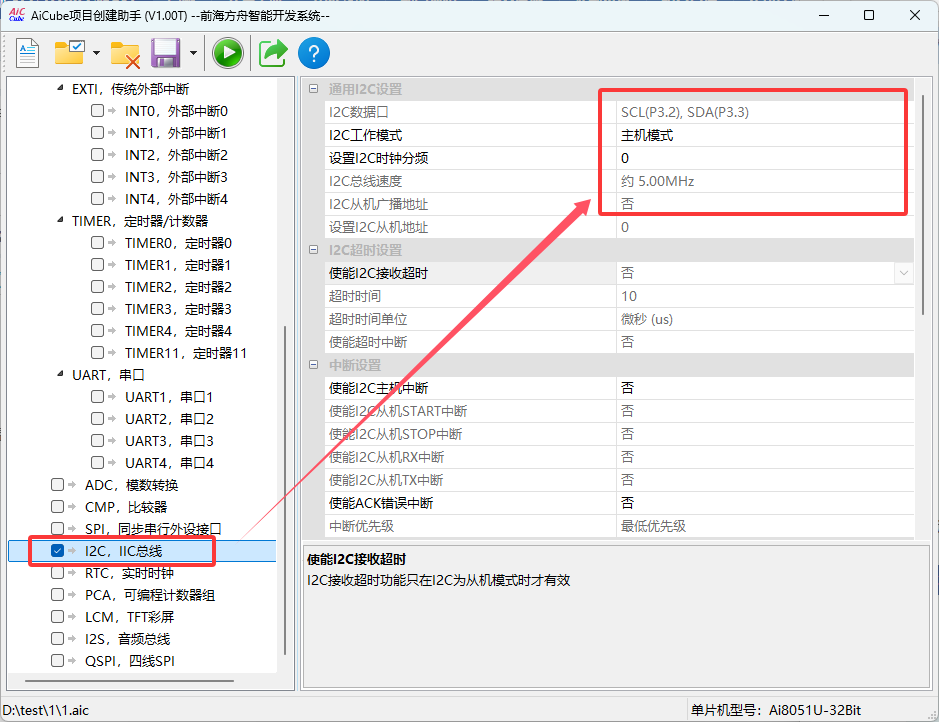
Task: Click the new project document icon
Action: pyautogui.click(x=27, y=53)
